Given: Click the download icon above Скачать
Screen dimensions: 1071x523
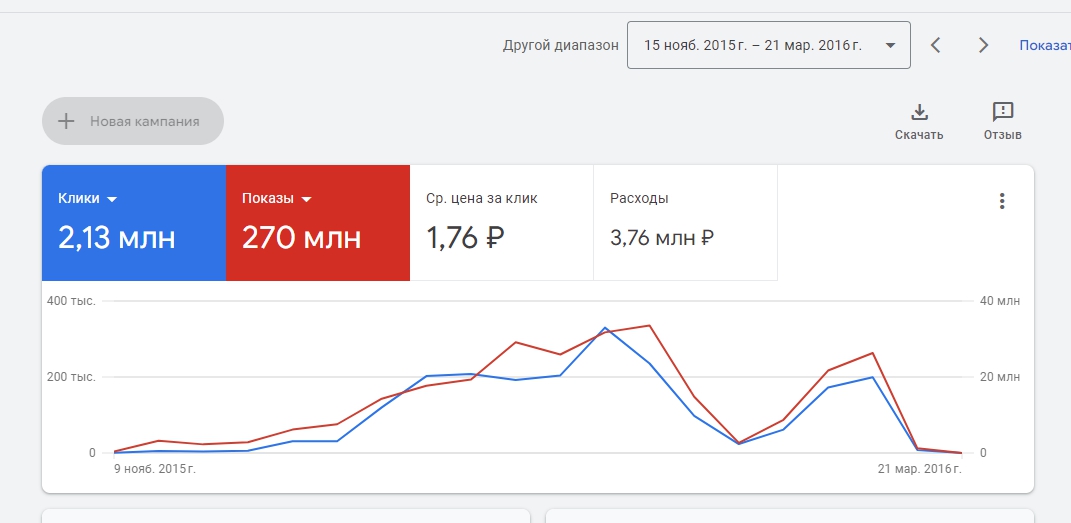Looking at the screenshot, I should pyautogui.click(x=918, y=111).
